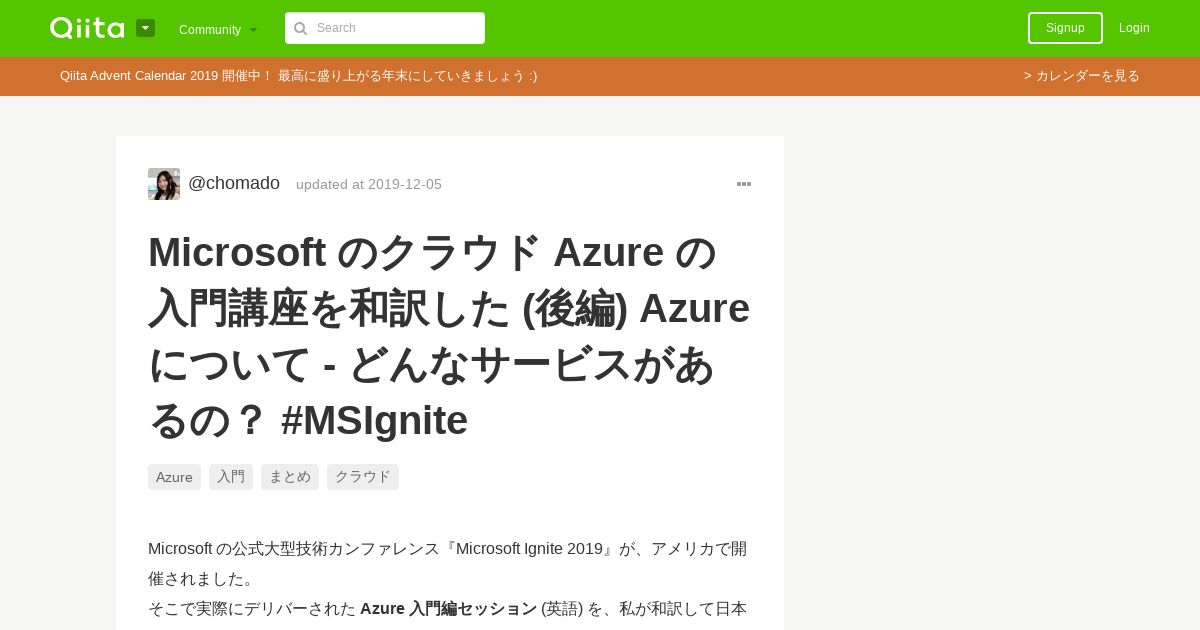
Task: Open the Qiita Advent Calendar 2019 announcement
Action: pos(298,76)
